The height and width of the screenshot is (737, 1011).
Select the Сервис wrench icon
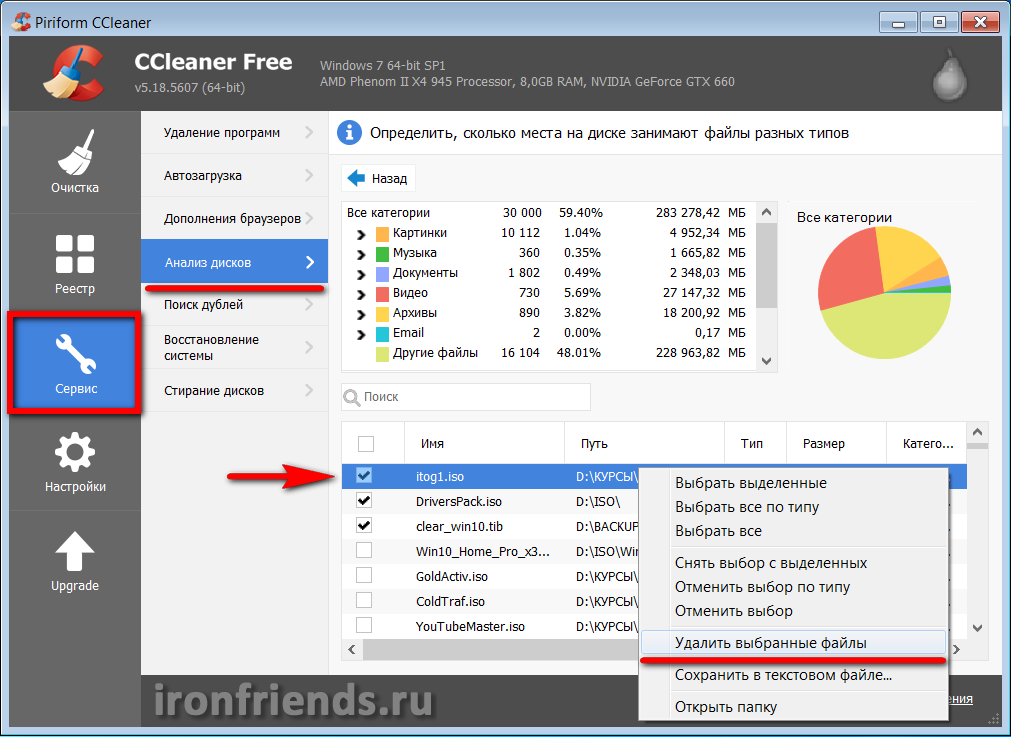pyautogui.click(x=75, y=362)
